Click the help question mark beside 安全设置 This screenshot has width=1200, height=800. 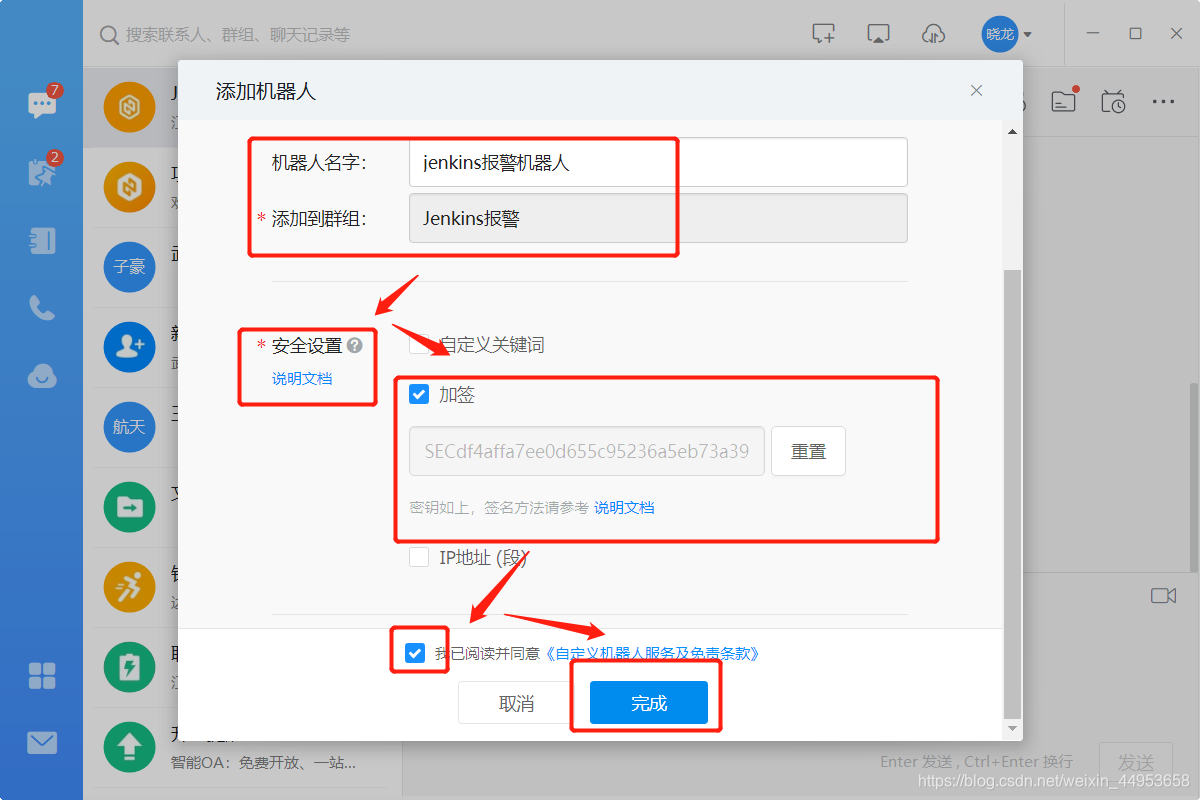(x=355, y=345)
